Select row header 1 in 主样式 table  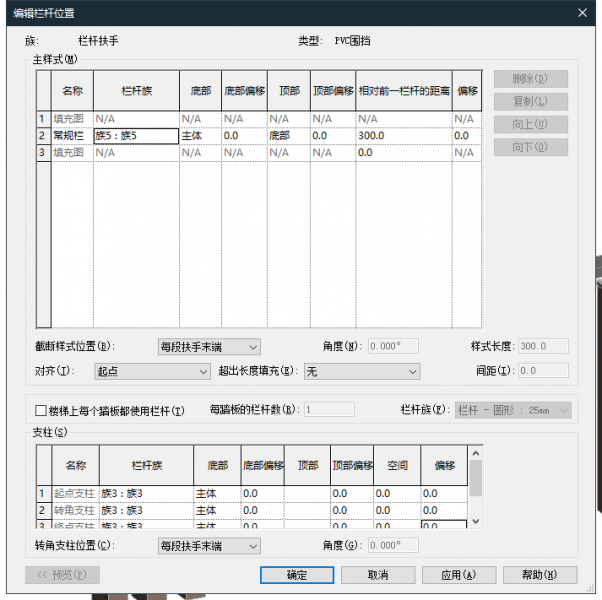pyautogui.click(x=44, y=119)
